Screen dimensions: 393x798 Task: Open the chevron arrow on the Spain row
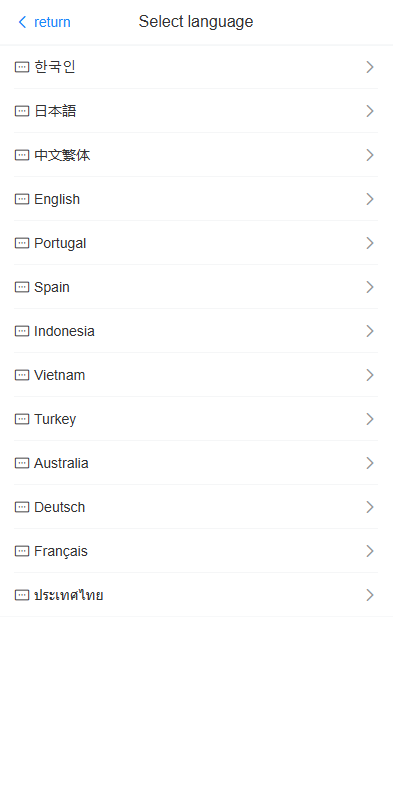[x=370, y=287]
